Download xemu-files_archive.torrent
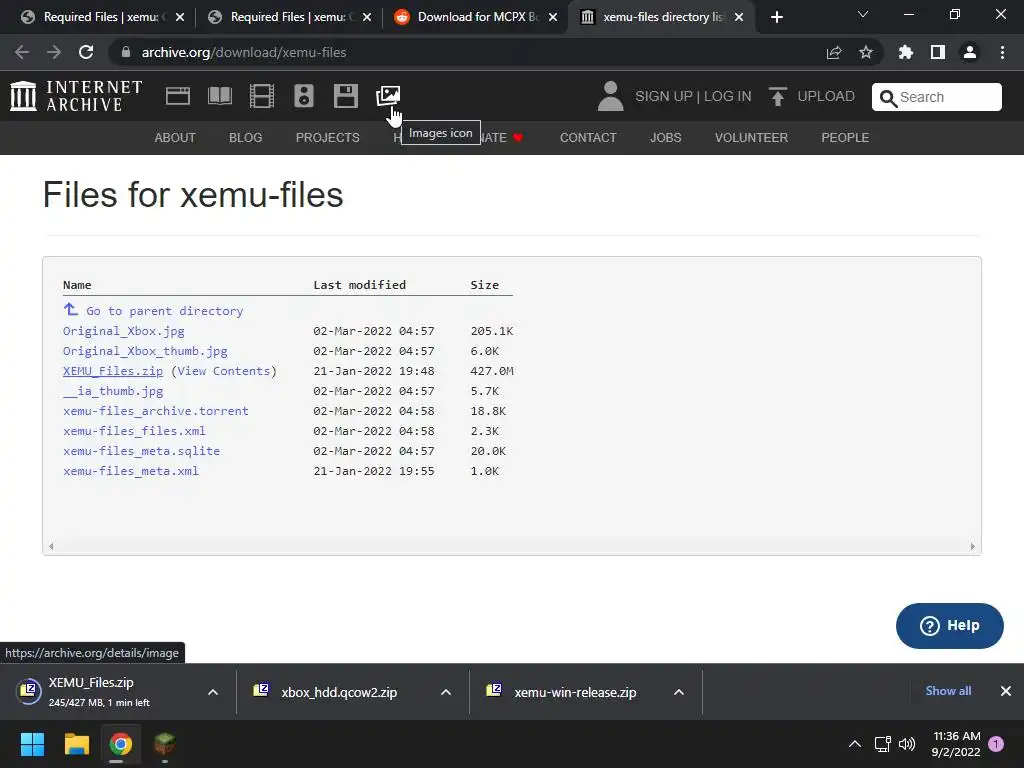Screen dimensions: 1024x768 click(x=155, y=411)
